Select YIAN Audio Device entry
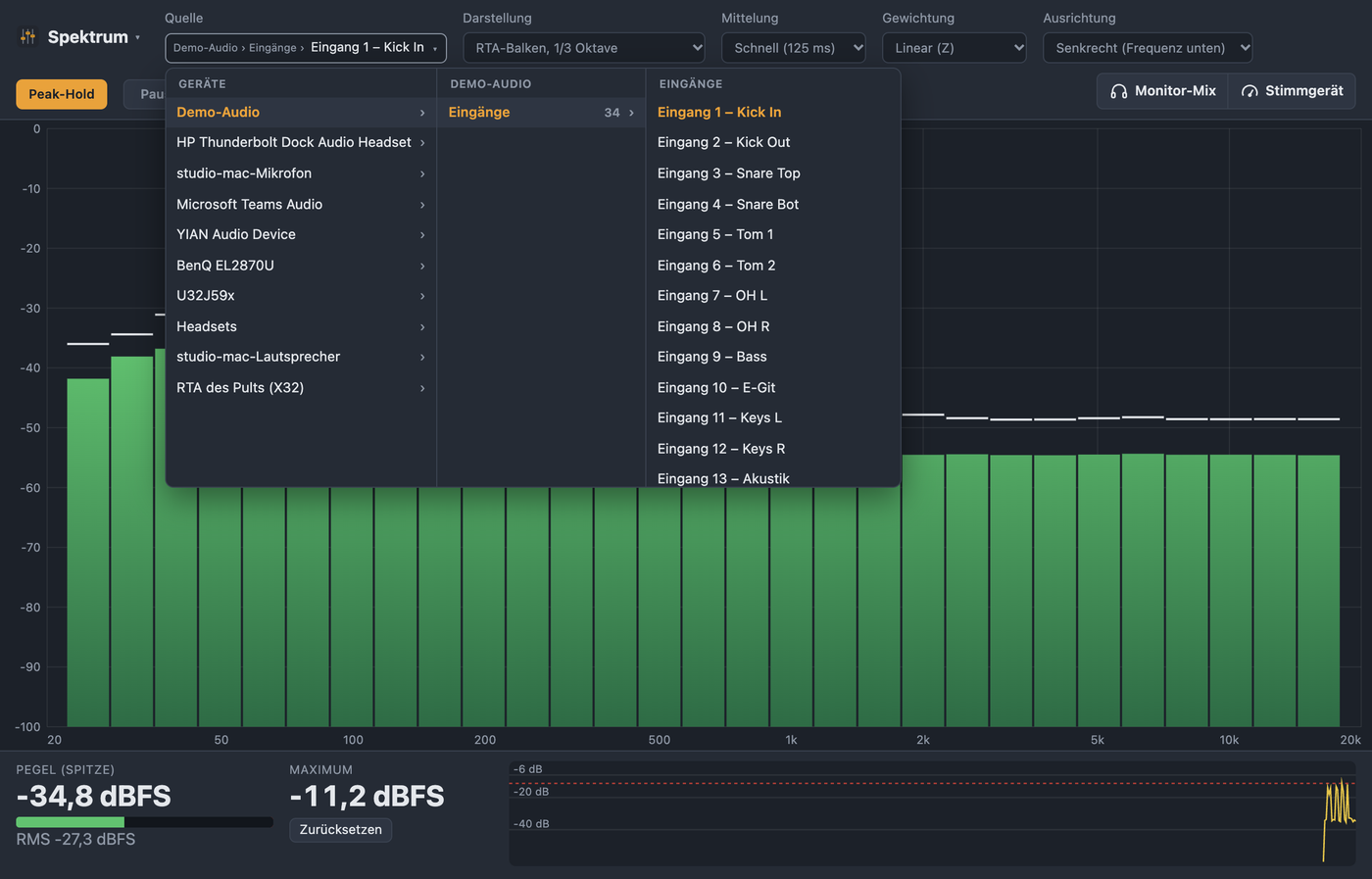The height and width of the screenshot is (879, 1372). pyautogui.click(x=301, y=235)
